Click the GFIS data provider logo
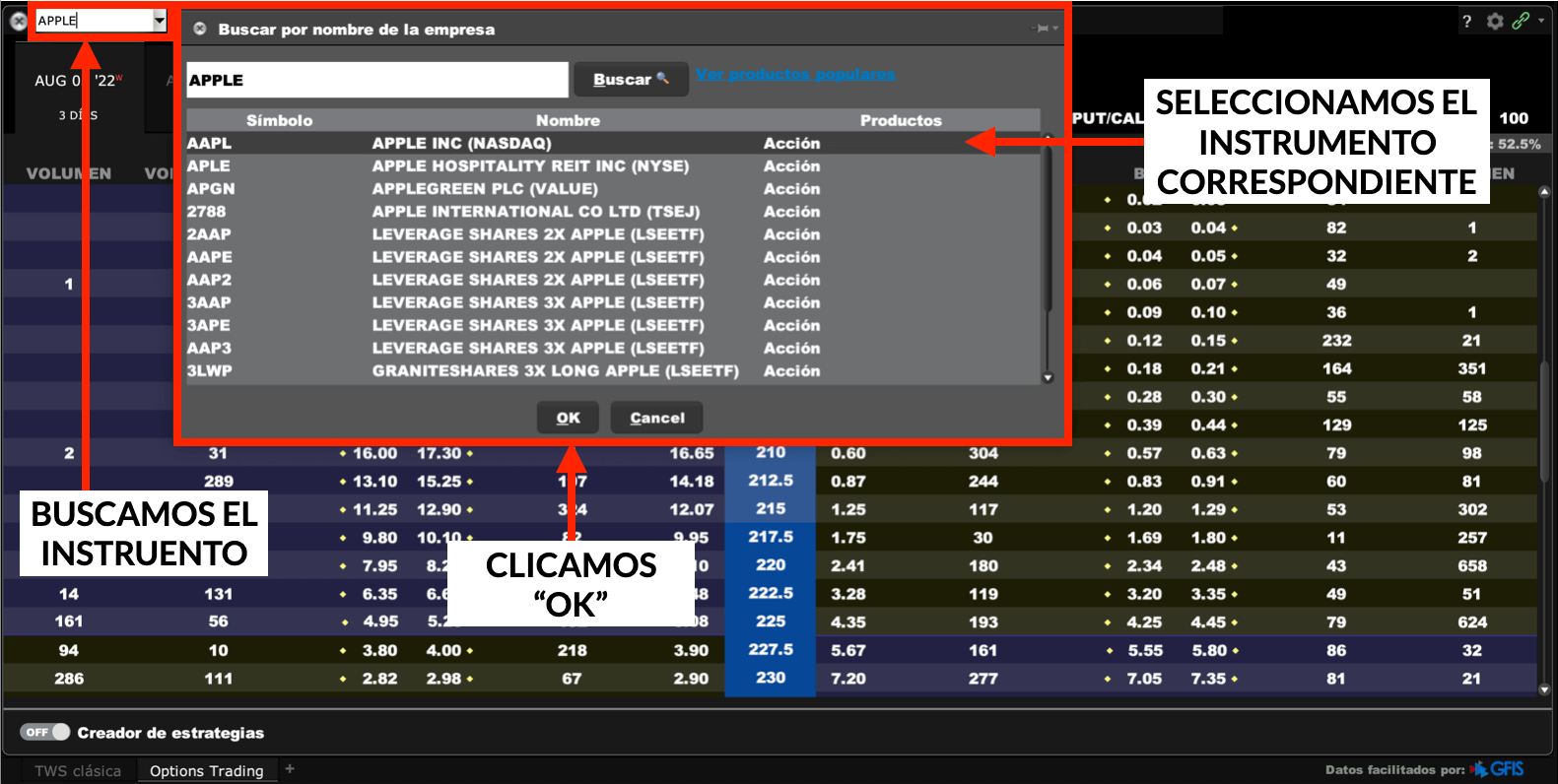1558x784 pixels. tap(1498, 769)
